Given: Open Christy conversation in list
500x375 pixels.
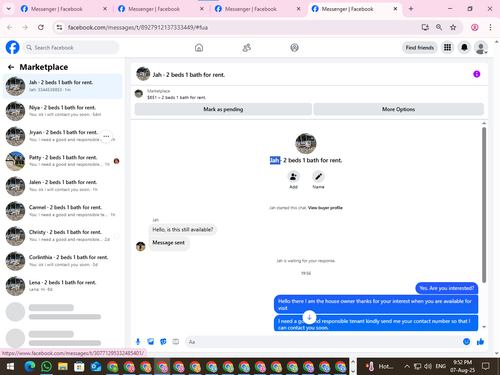Looking at the screenshot, I should [x=63, y=236].
